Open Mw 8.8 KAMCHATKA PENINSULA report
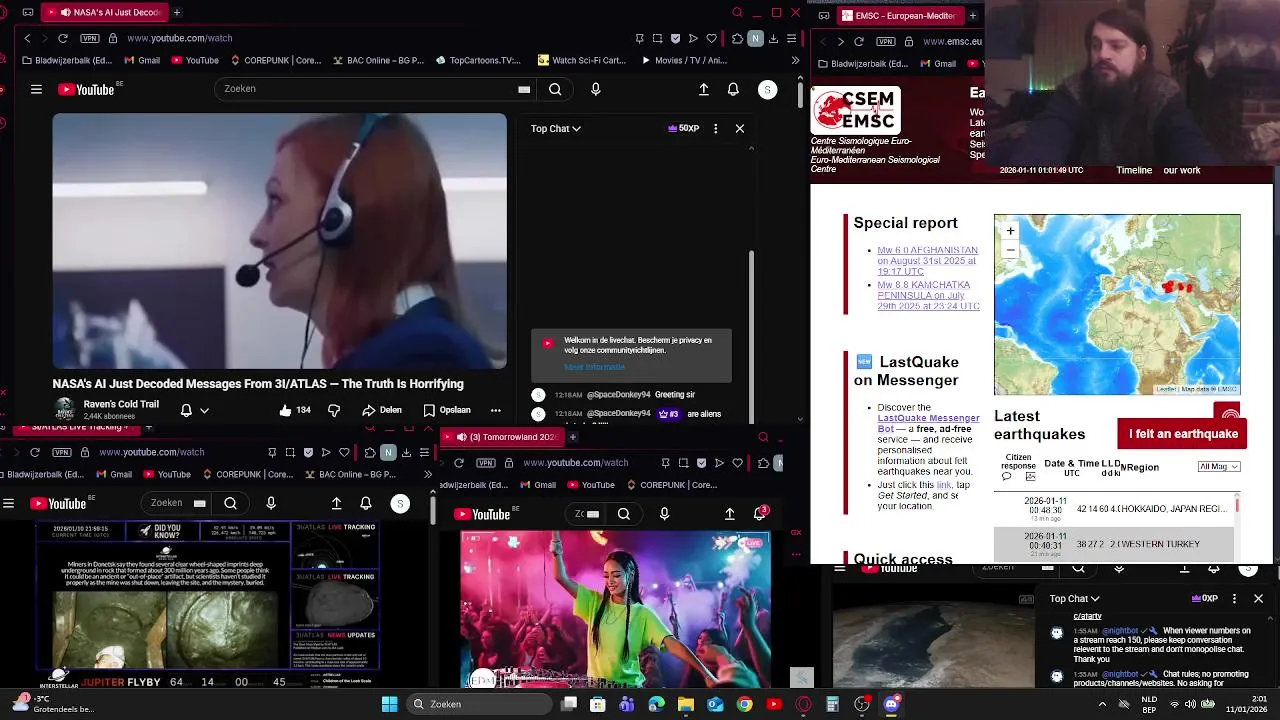 [928, 295]
